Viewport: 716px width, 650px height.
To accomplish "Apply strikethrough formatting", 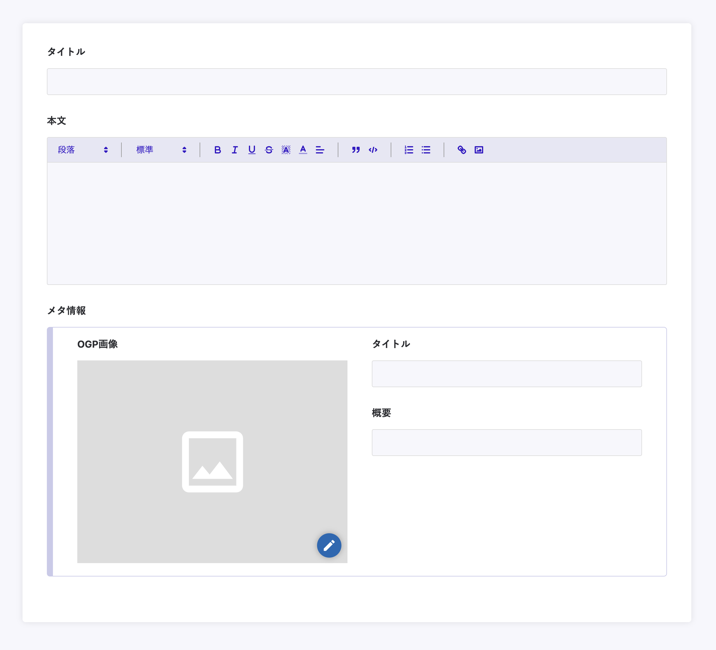I will coord(268,150).
